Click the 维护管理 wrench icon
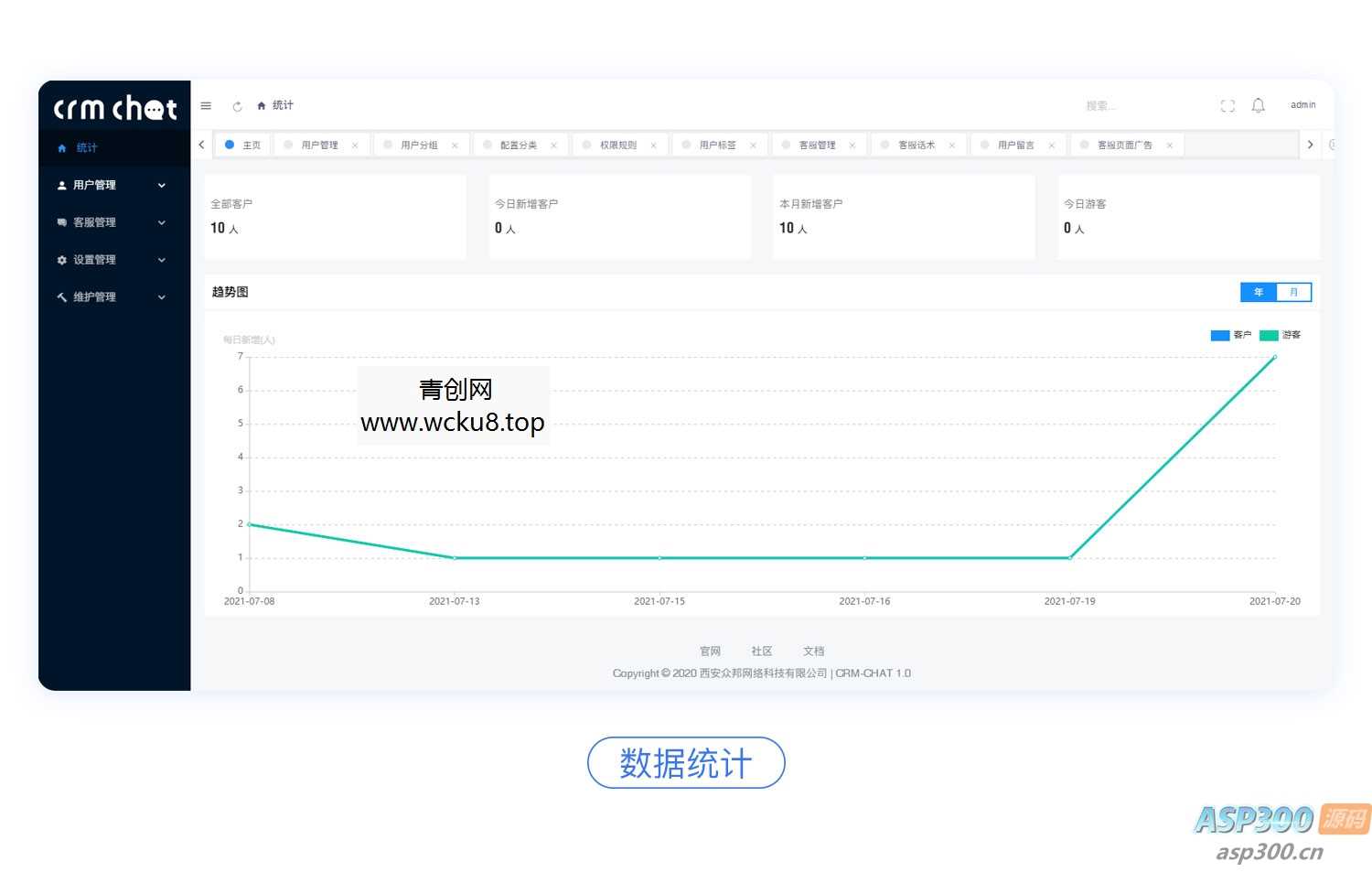This screenshot has width=1372, height=872. tap(61, 296)
